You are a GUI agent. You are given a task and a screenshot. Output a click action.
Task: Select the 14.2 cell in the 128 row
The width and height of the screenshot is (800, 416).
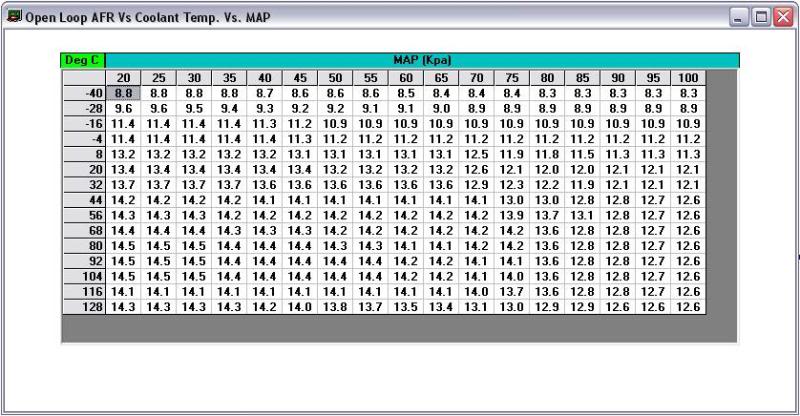pyautogui.click(x=265, y=307)
